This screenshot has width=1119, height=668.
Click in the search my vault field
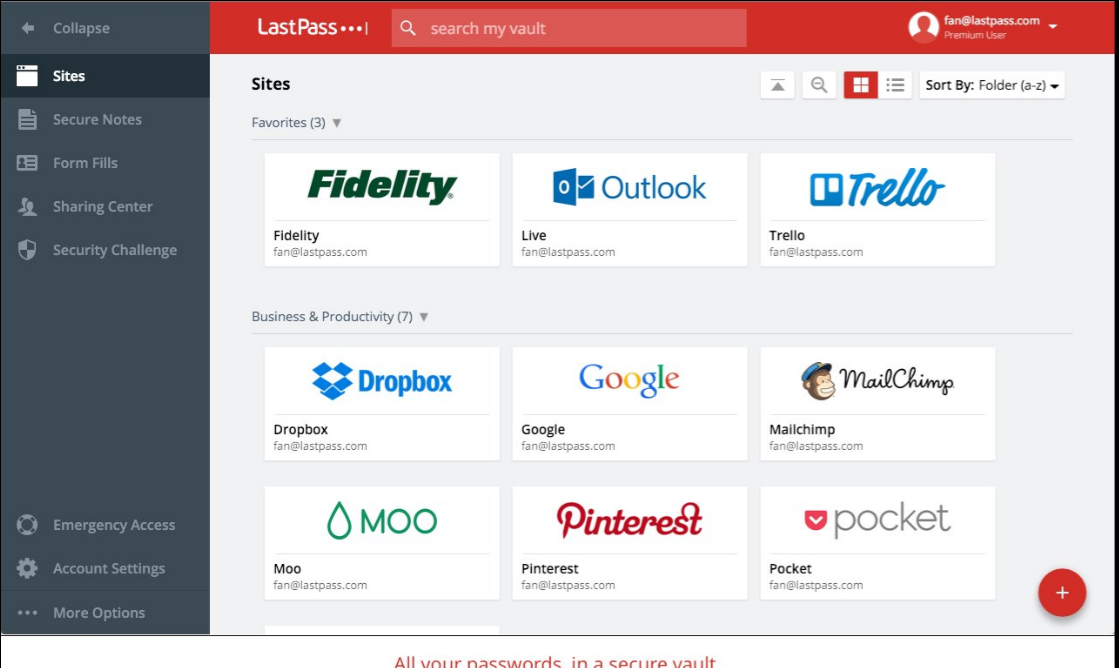[x=569, y=28]
